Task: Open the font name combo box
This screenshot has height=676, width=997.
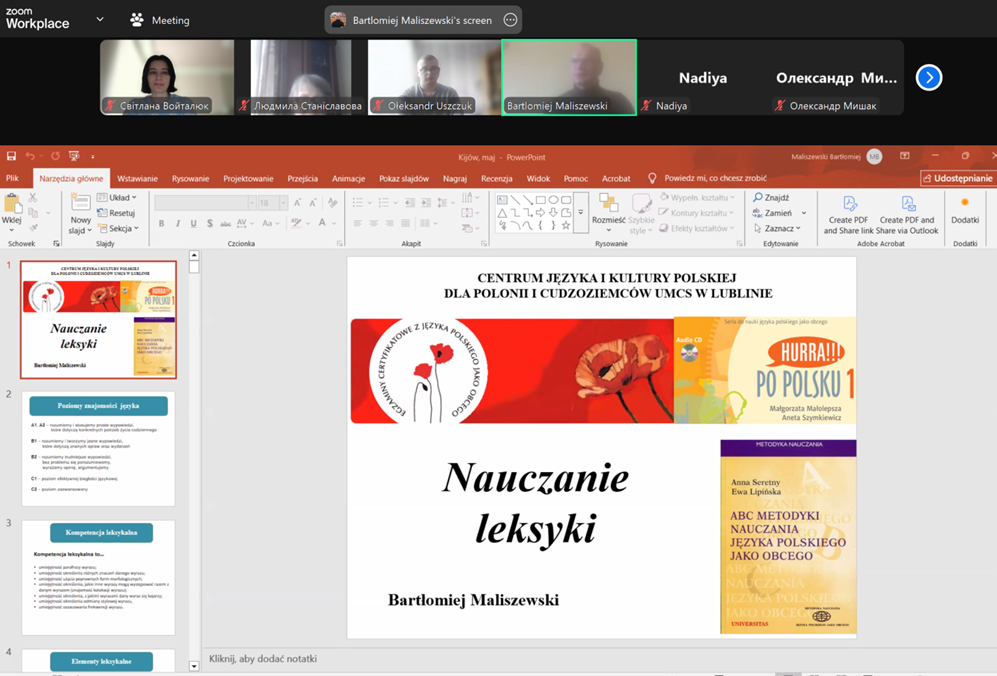Action: (205, 203)
